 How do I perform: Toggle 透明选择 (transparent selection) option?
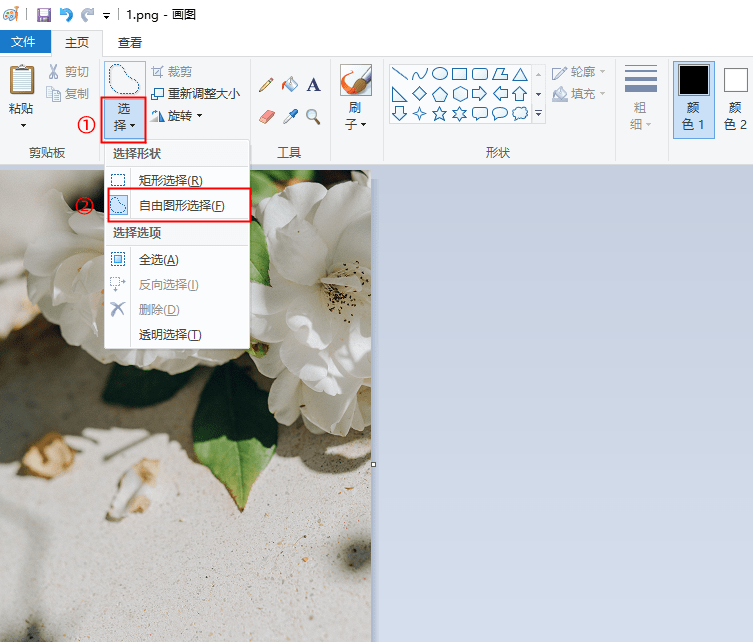tap(169, 335)
